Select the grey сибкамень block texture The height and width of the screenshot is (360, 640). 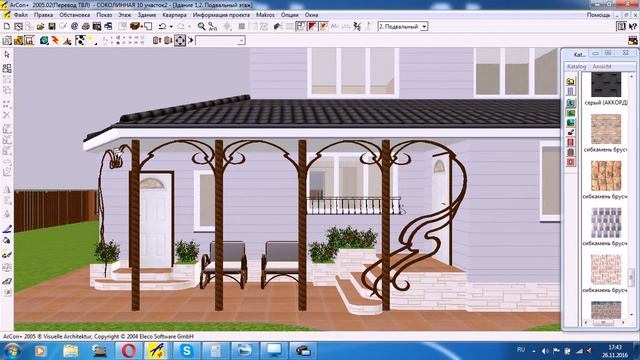(606, 222)
